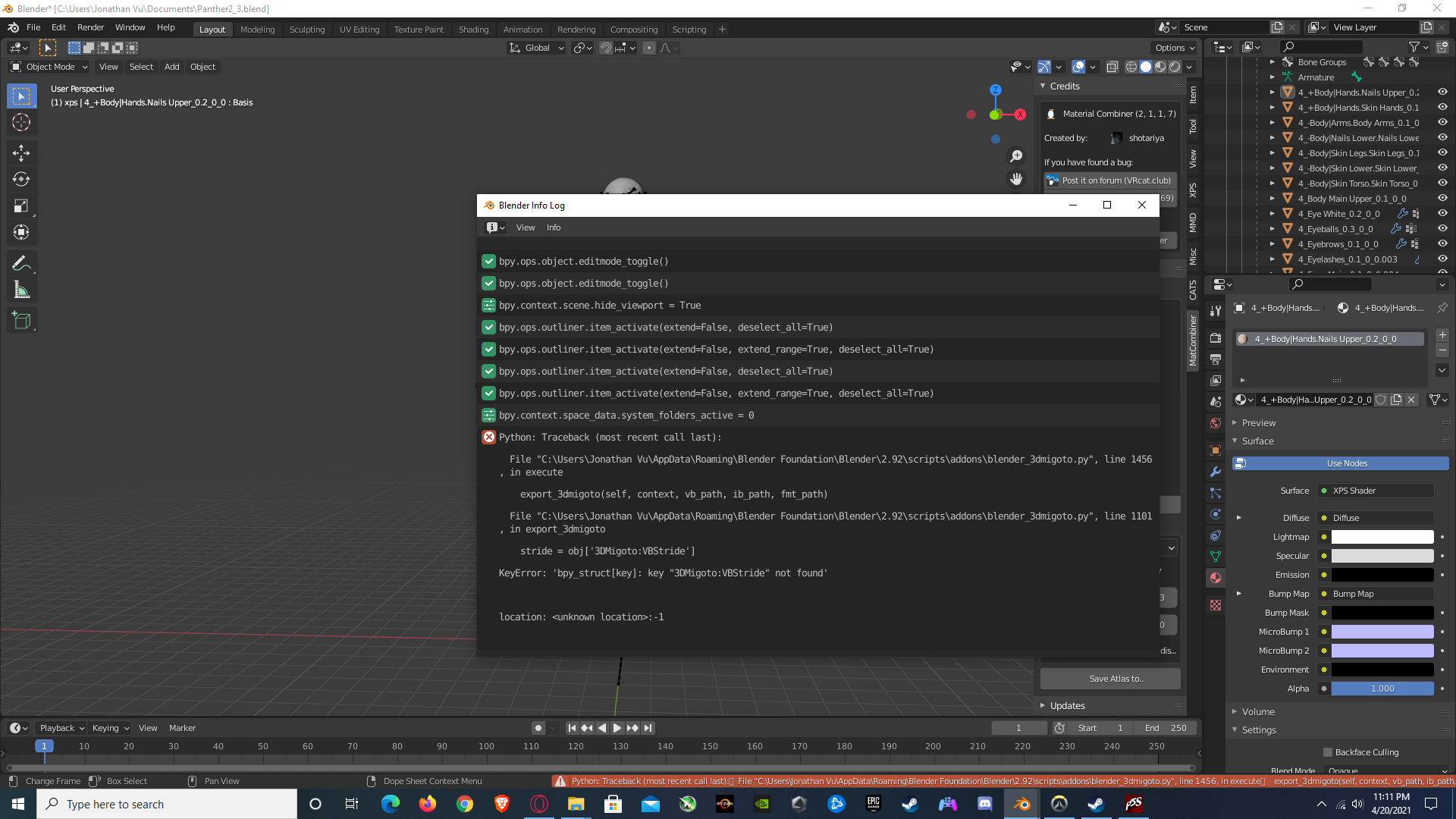Click the timeline End frame field
The width and height of the screenshot is (1456, 819).
coord(1166,728)
